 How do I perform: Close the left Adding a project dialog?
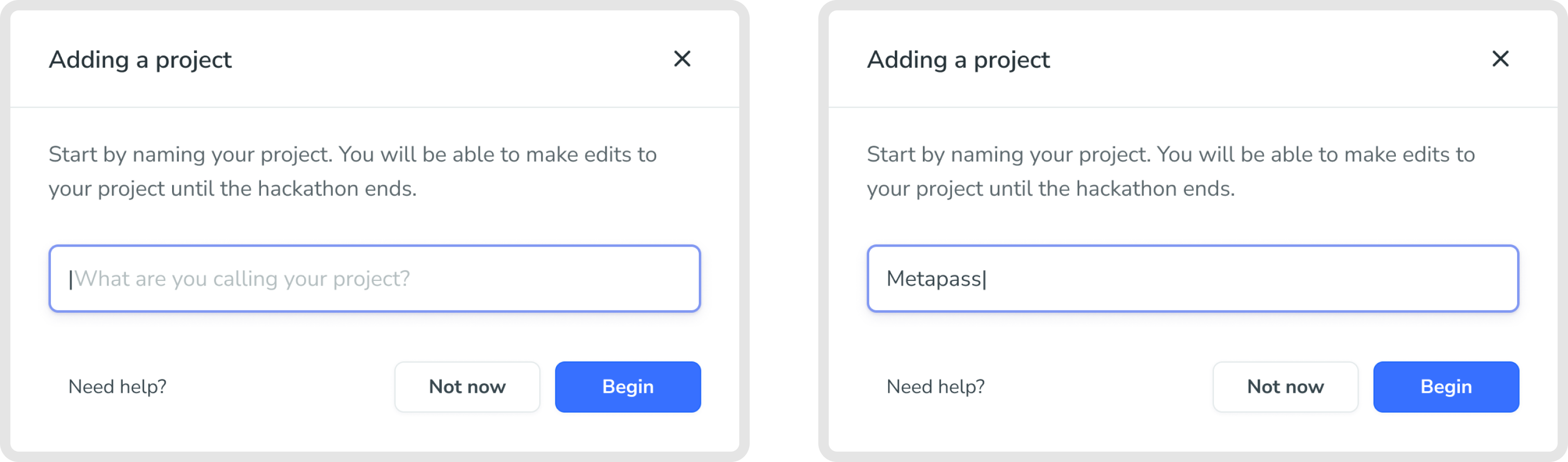682,59
